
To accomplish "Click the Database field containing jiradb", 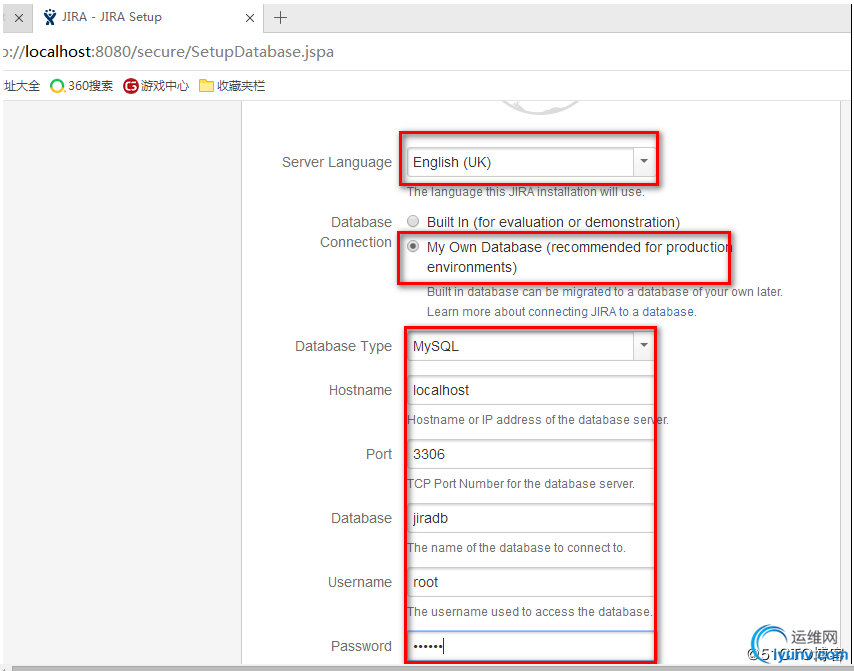I will point(530,518).
